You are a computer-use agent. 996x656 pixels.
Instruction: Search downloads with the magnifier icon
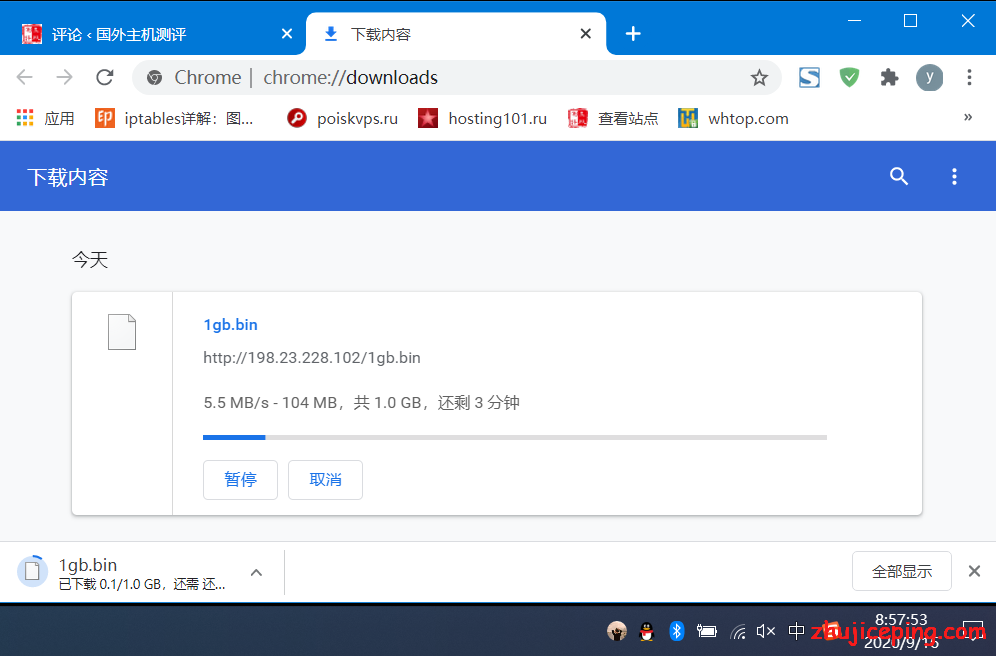pos(899,177)
